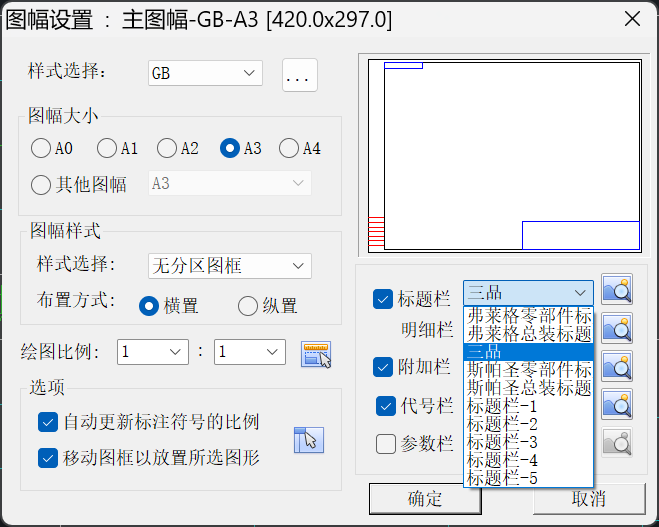Uncheck the 代号栏 checkbox
The image size is (659, 527).
(x=386, y=406)
